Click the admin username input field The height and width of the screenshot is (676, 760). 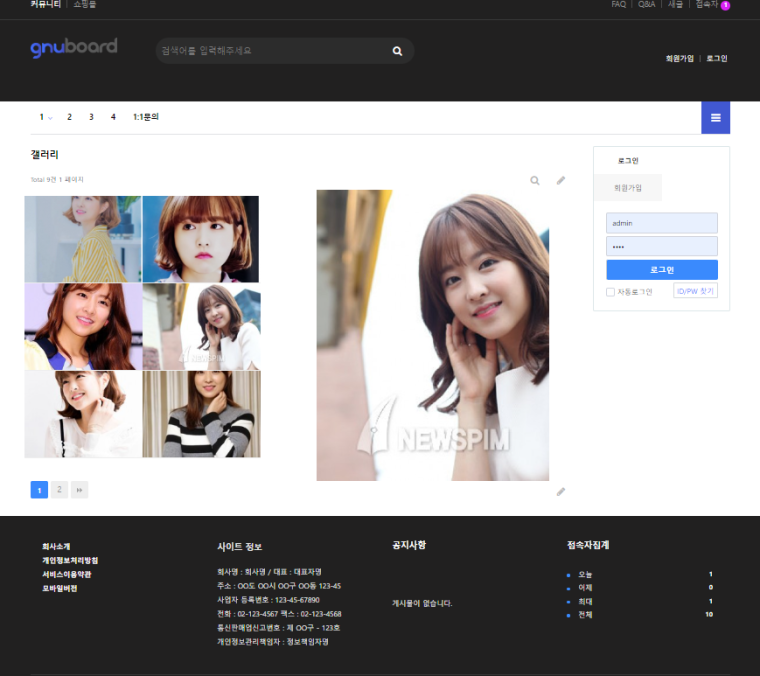pos(661,223)
